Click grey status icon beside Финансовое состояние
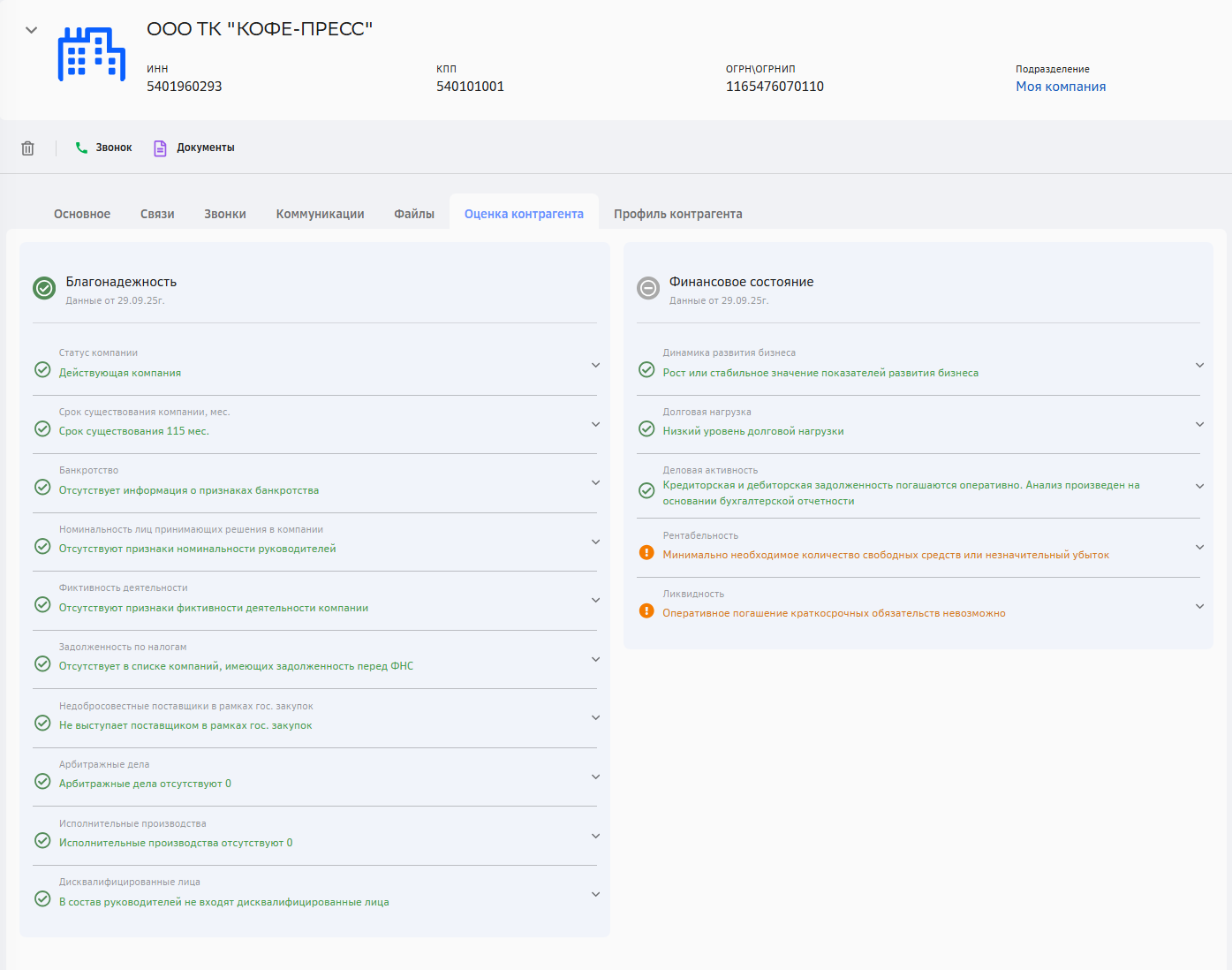Viewport: 1232px width, 970px height. [648, 288]
